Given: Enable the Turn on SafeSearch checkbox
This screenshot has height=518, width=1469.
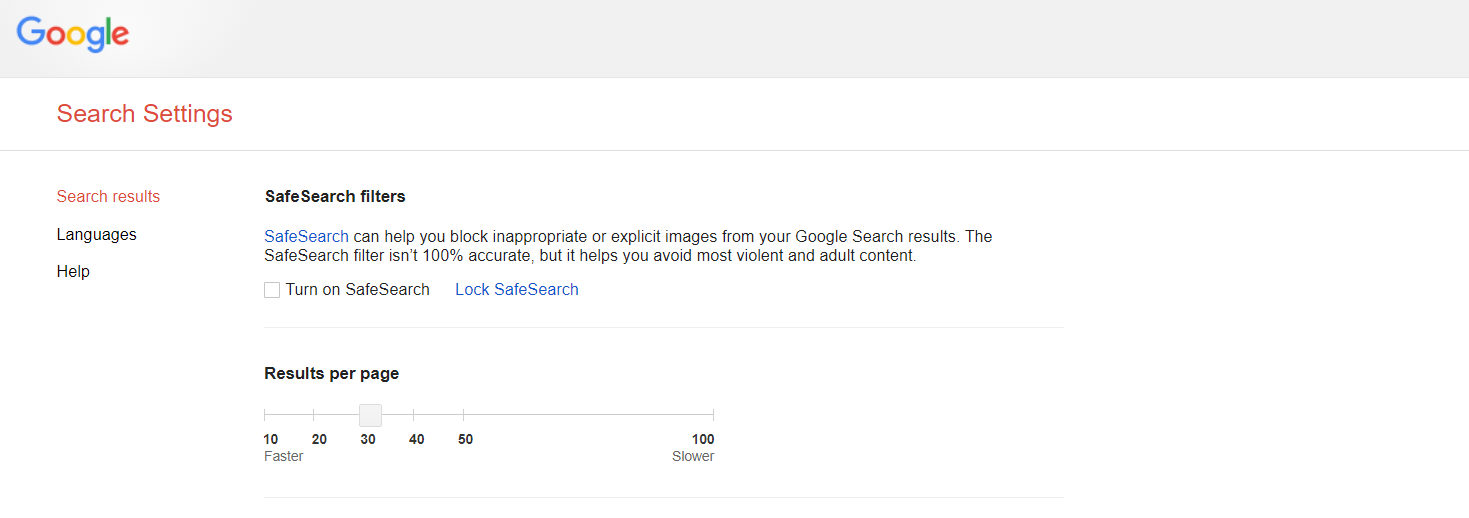Looking at the screenshot, I should (272, 290).
